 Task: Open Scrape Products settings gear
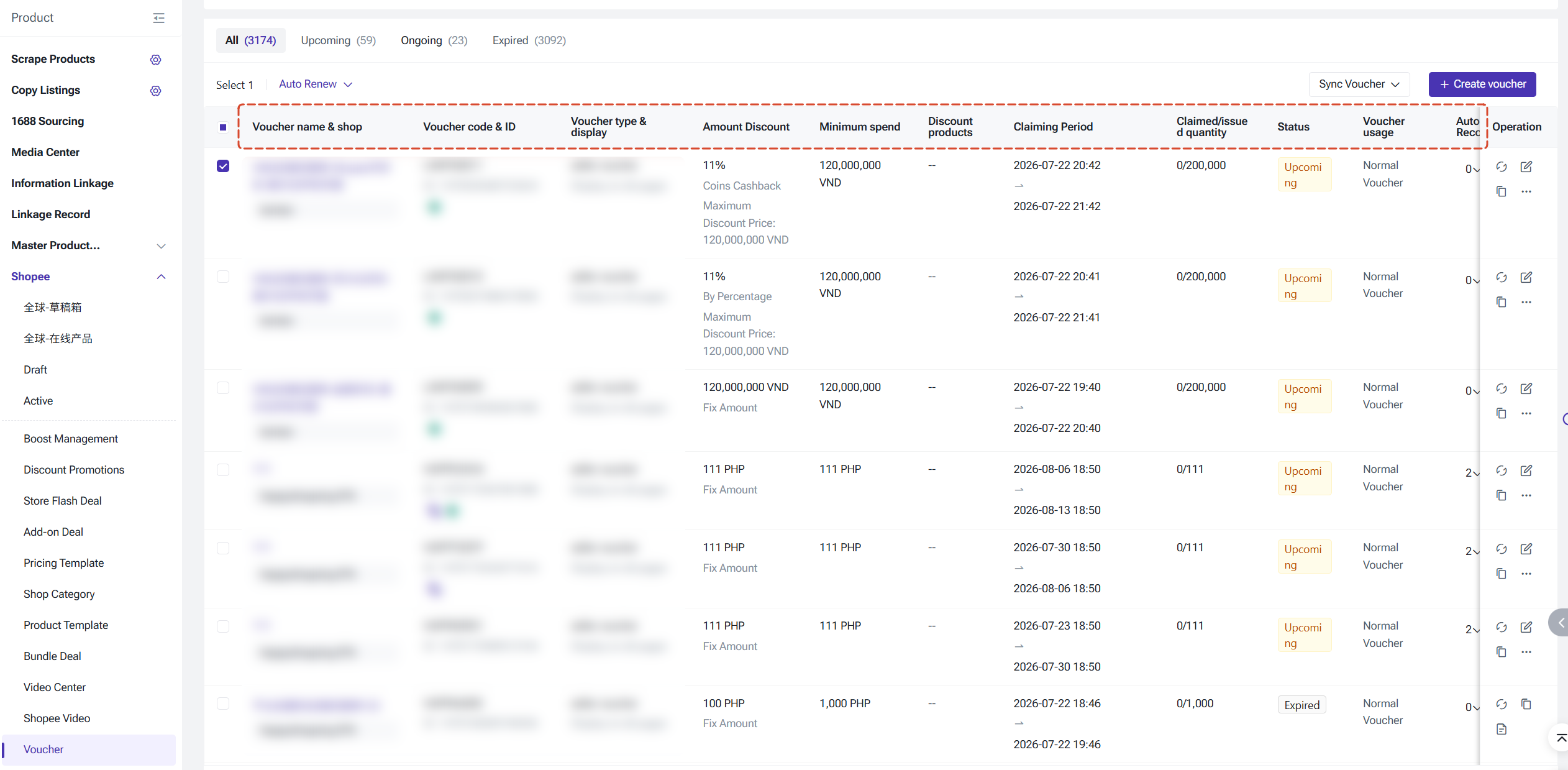(x=156, y=60)
